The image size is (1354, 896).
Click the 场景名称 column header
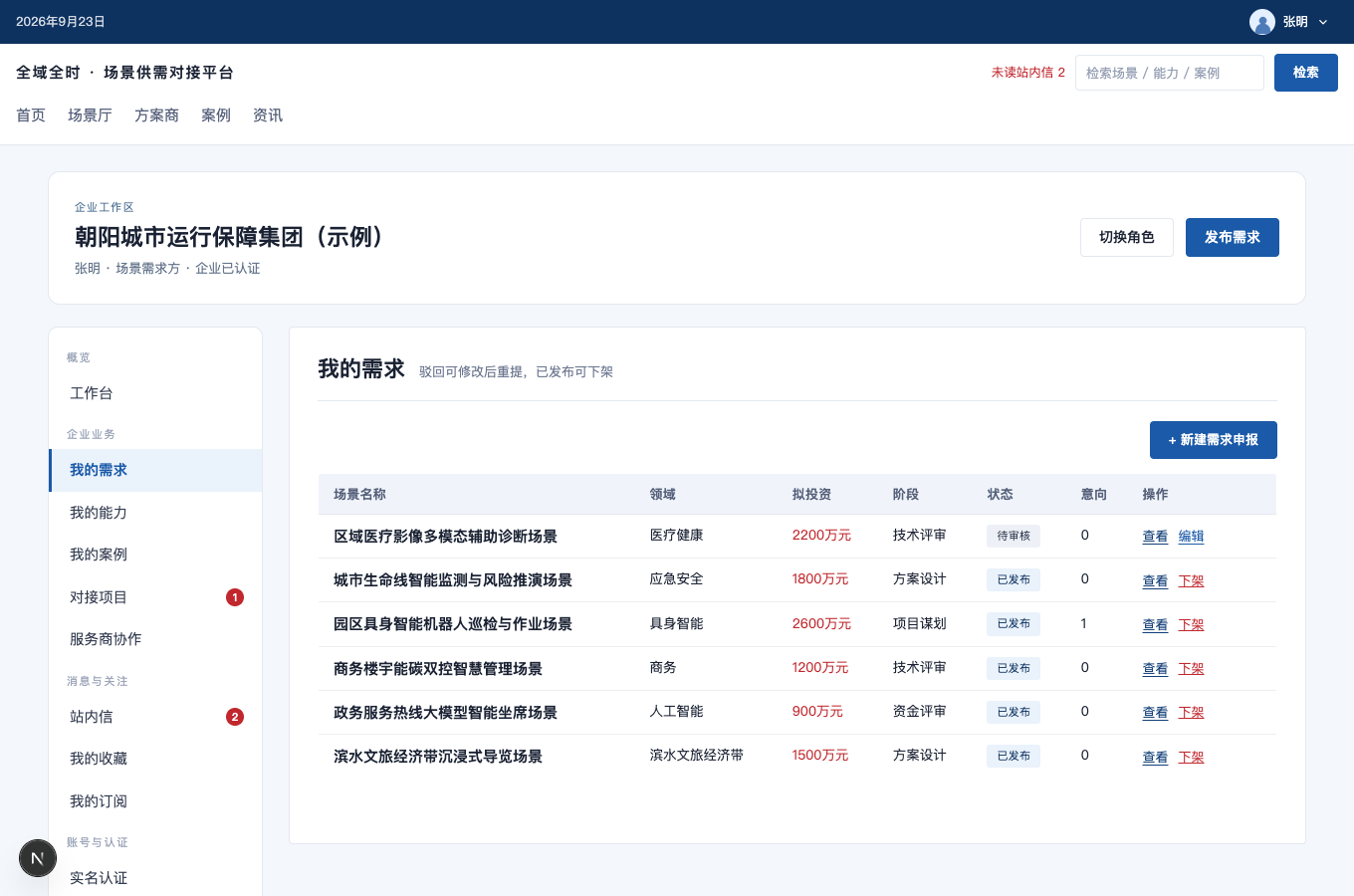click(359, 495)
